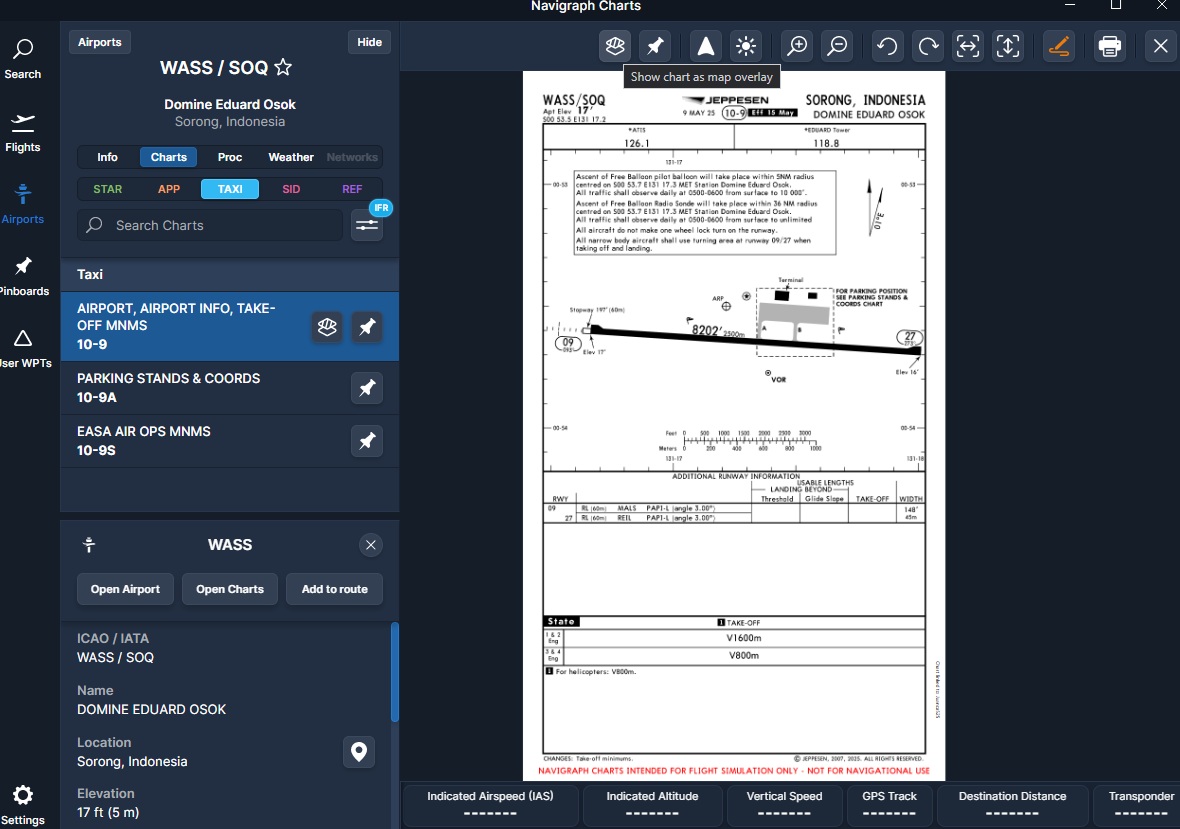Open the Flights sidebar section
This screenshot has width=1180, height=829.
(x=23, y=132)
